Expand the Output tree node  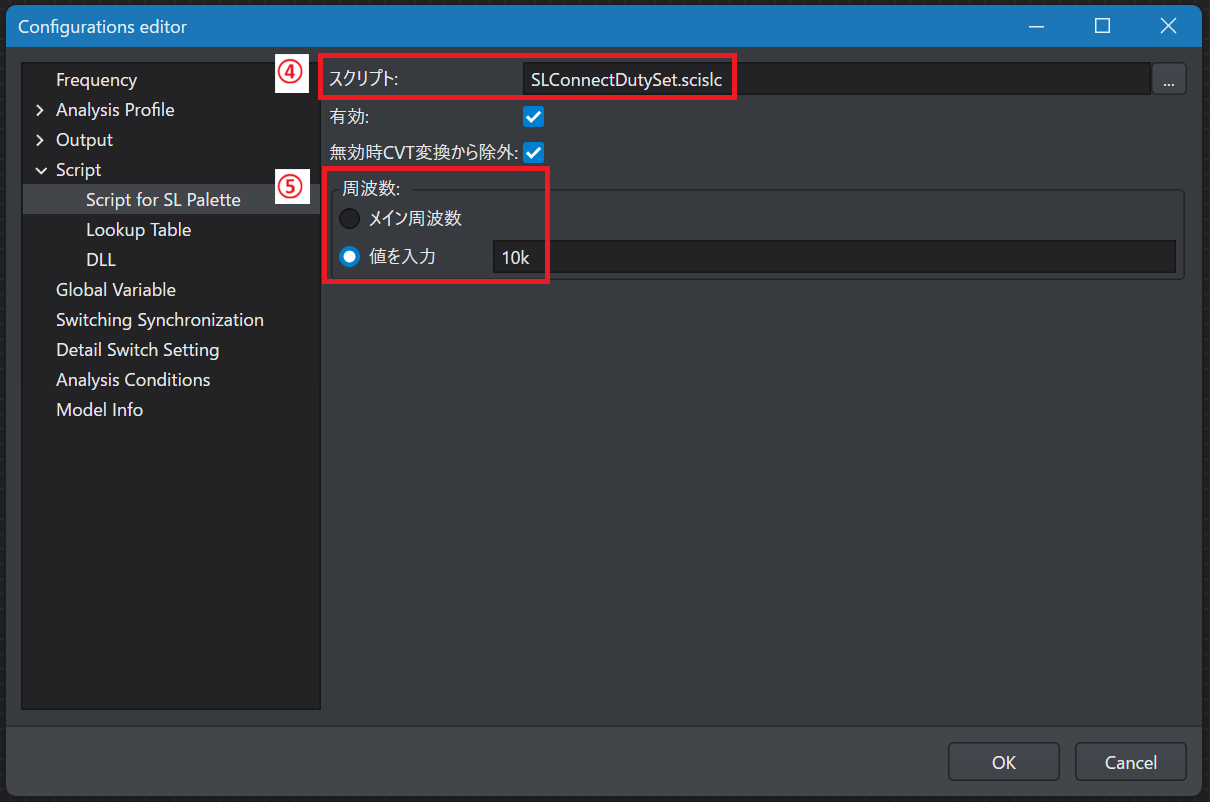pos(40,140)
